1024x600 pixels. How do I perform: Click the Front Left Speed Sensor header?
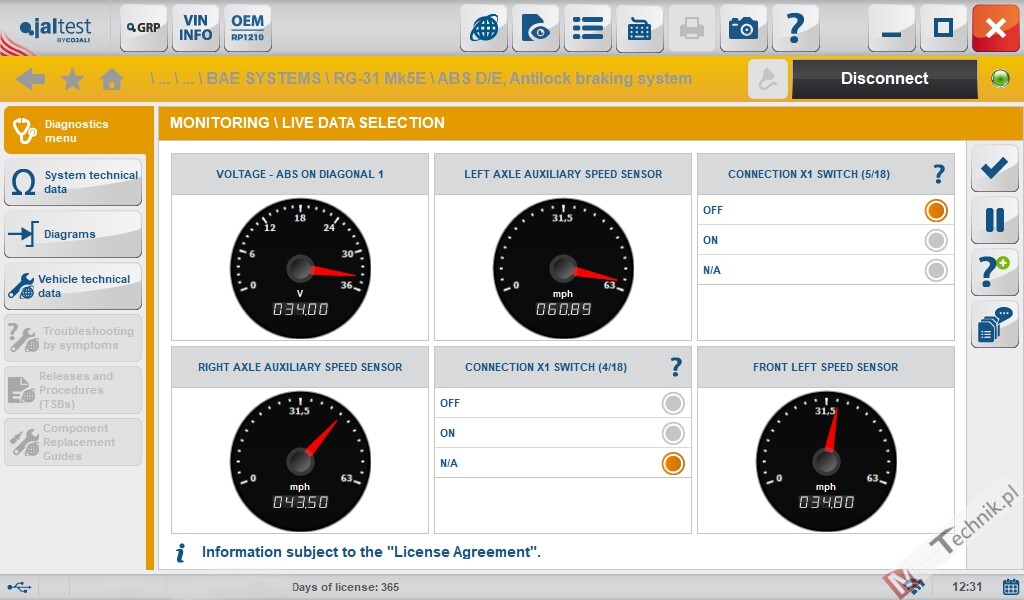click(825, 367)
